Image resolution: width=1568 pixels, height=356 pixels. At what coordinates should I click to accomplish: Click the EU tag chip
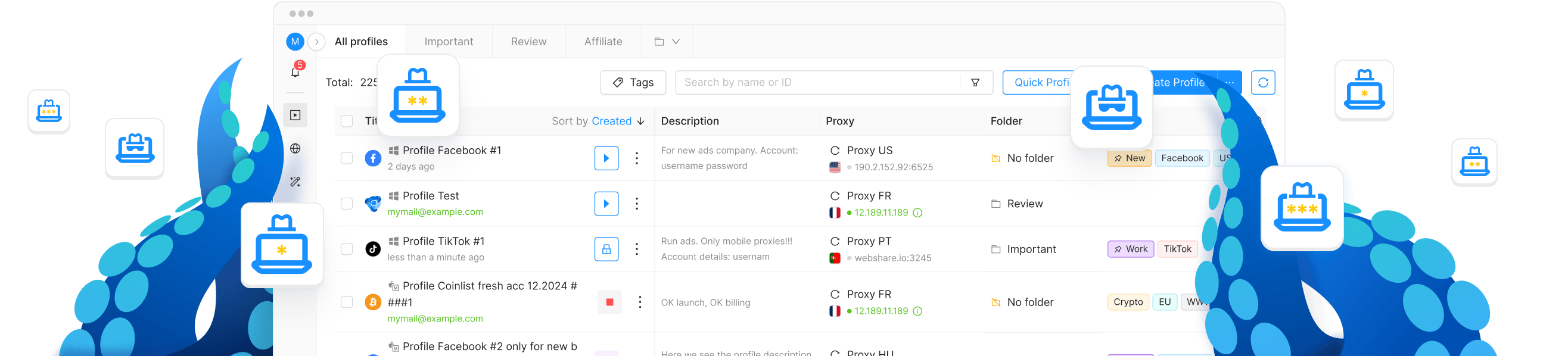click(1165, 302)
